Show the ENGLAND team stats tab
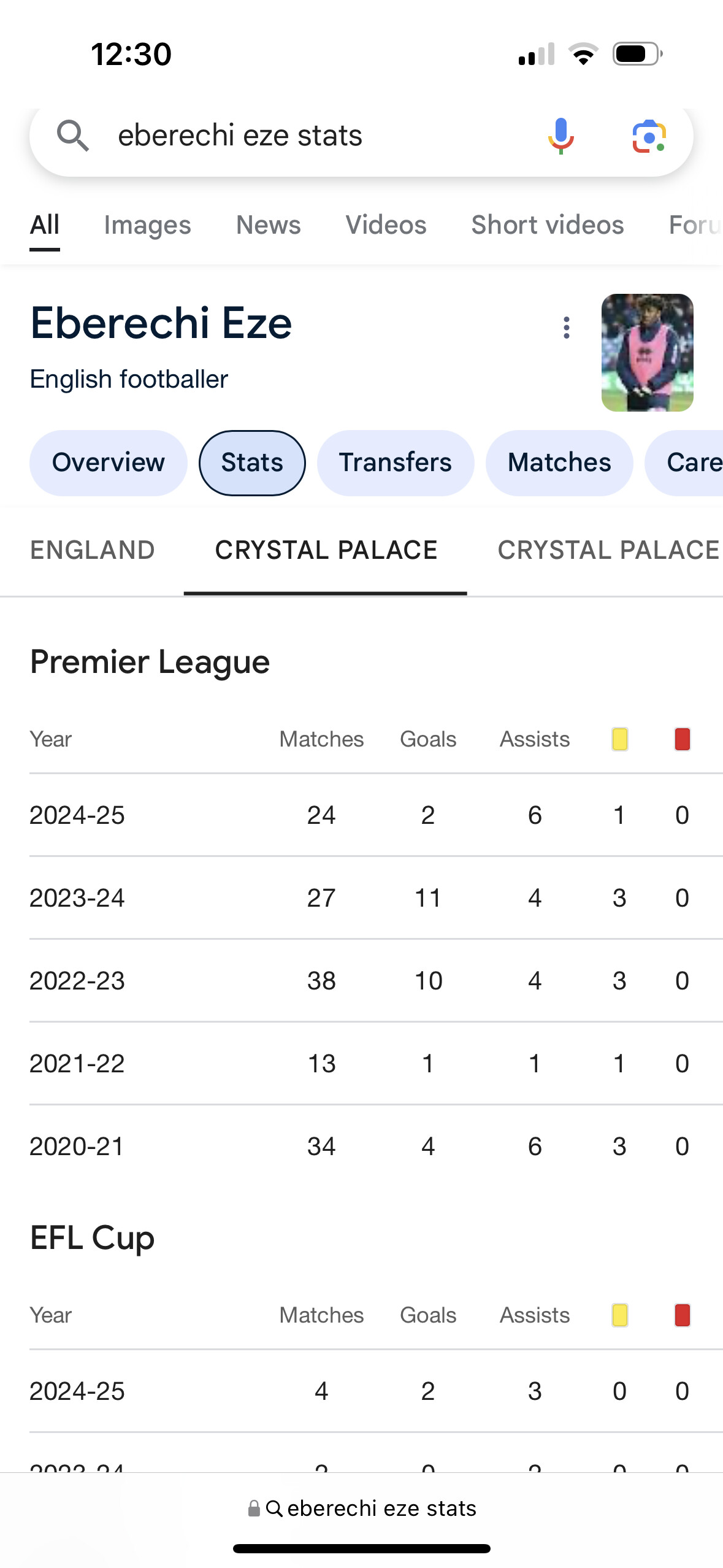The height and width of the screenshot is (1568, 723). tap(93, 550)
